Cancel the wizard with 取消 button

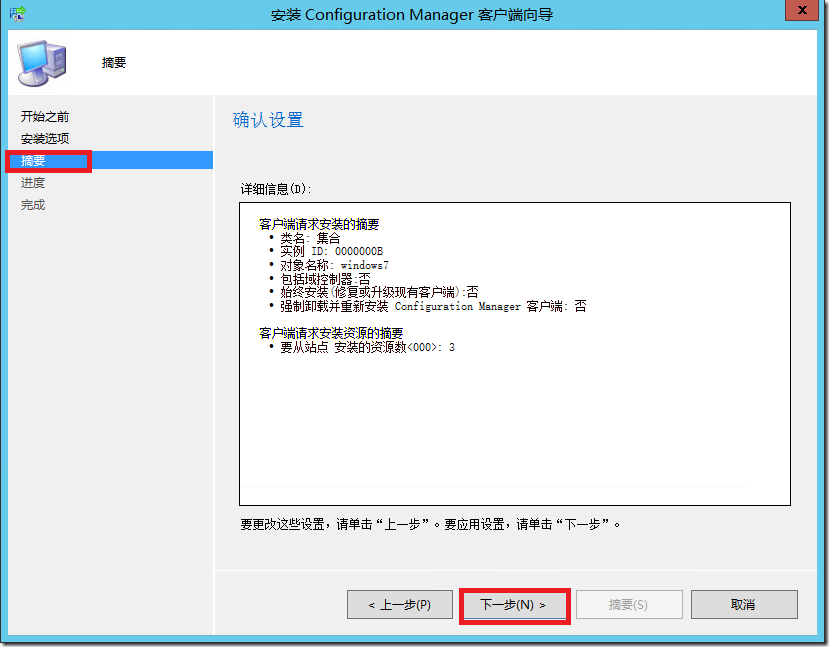[x=744, y=605]
